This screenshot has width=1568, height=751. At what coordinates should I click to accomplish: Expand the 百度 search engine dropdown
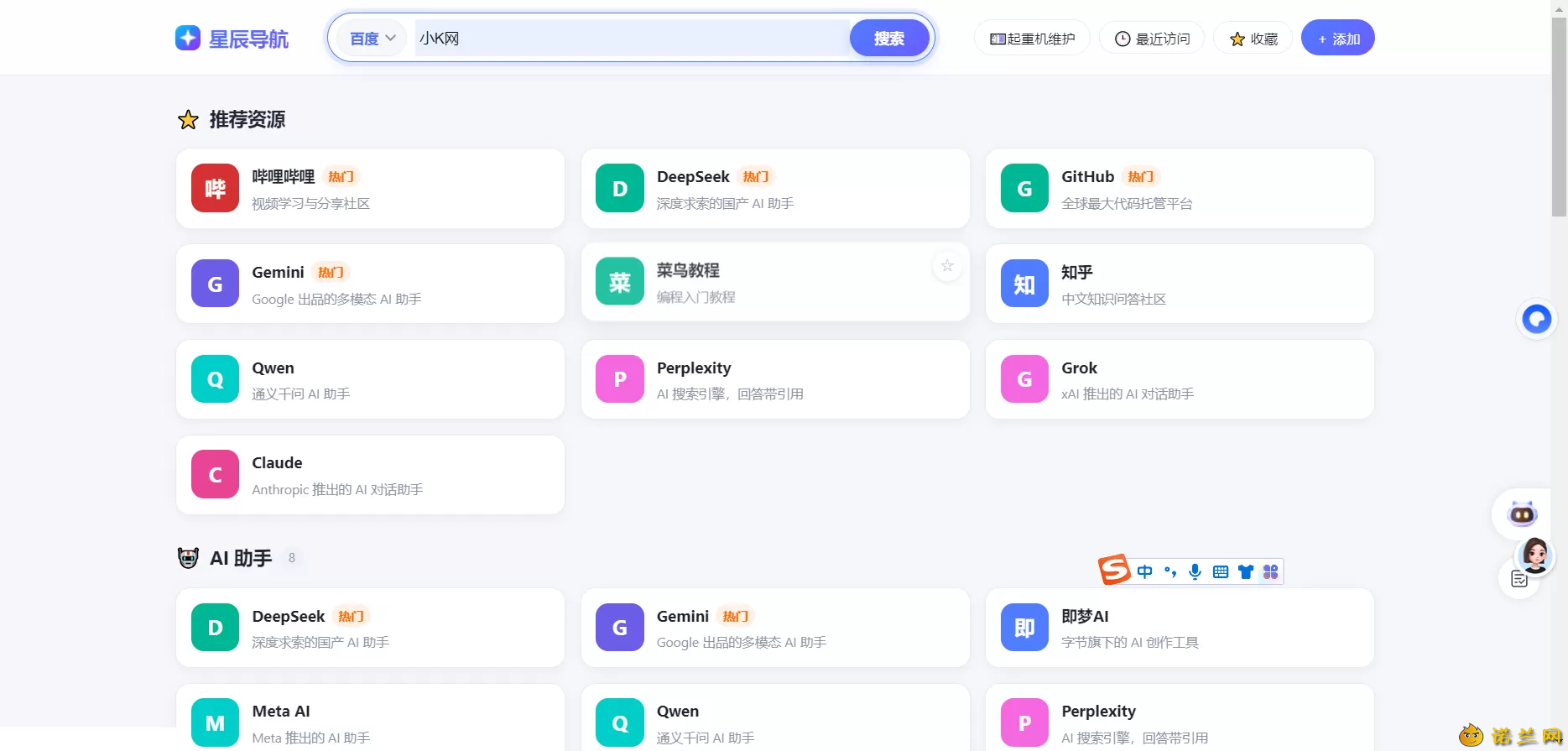pyautogui.click(x=372, y=39)
